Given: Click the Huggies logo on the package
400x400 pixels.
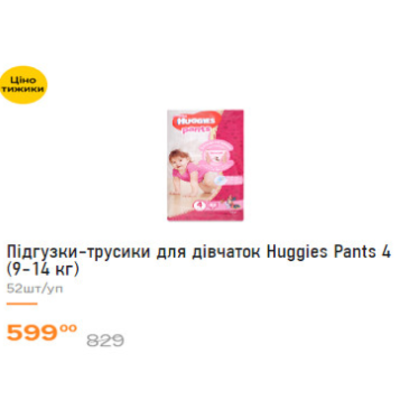Looking at the screenshot, I should (x=196, y=120).
